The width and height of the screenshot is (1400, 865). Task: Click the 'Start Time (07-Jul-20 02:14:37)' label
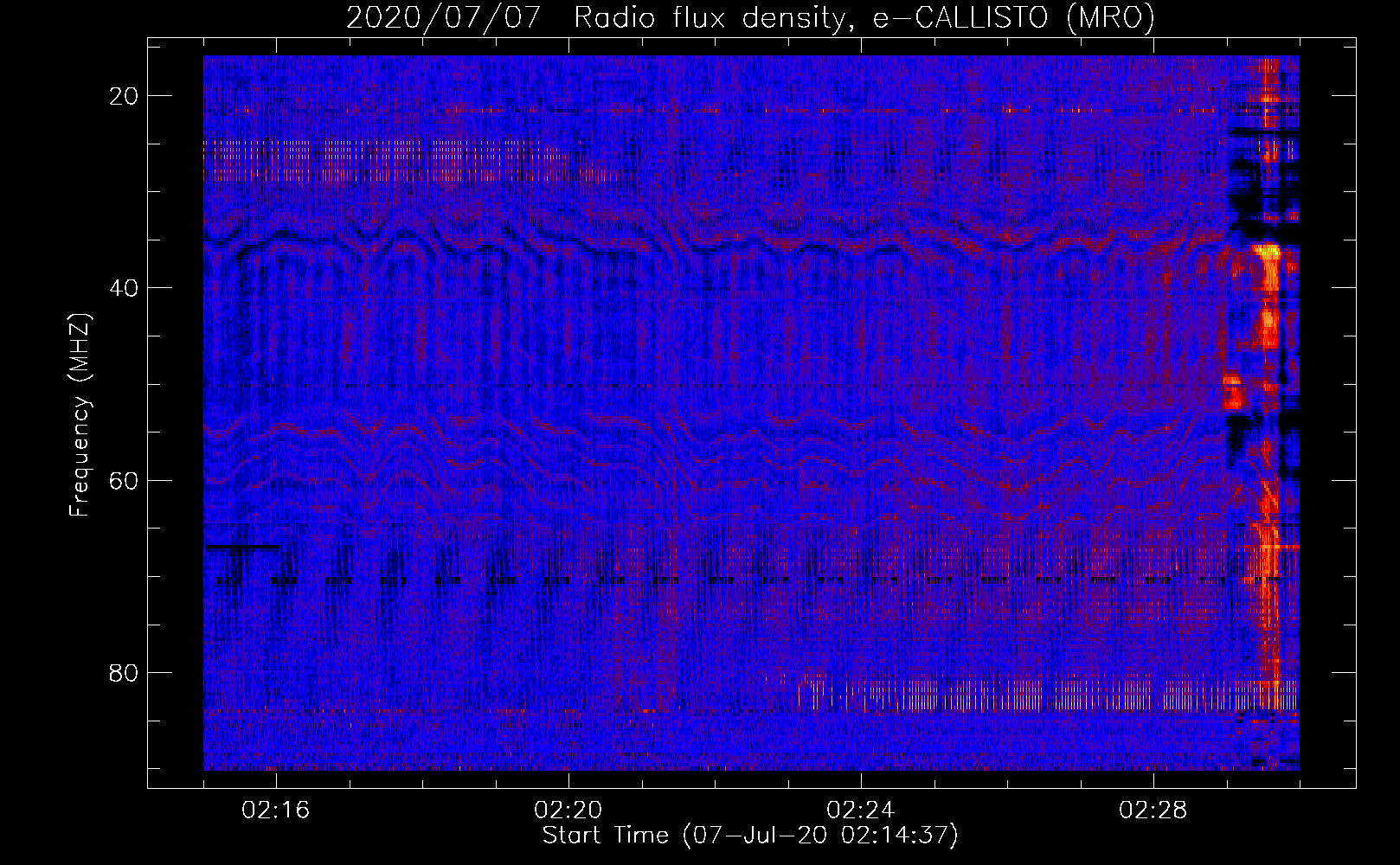(x=750, y=836)
